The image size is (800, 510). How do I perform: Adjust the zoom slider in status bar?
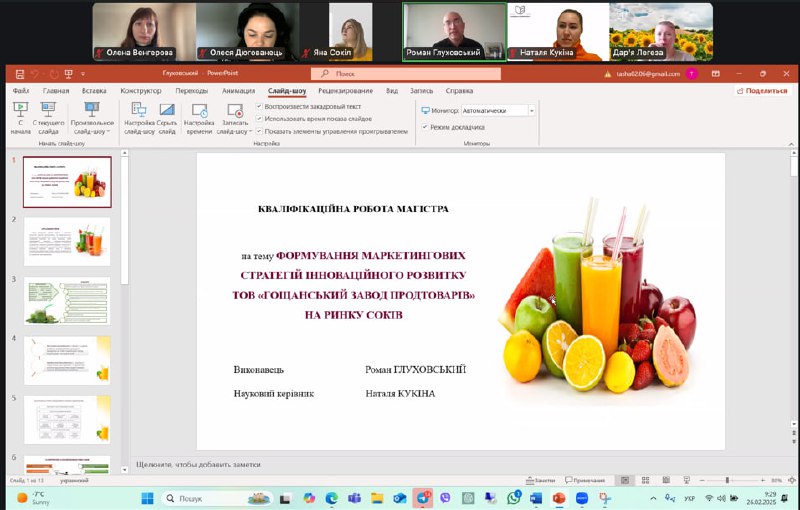(x=727, y=480)
